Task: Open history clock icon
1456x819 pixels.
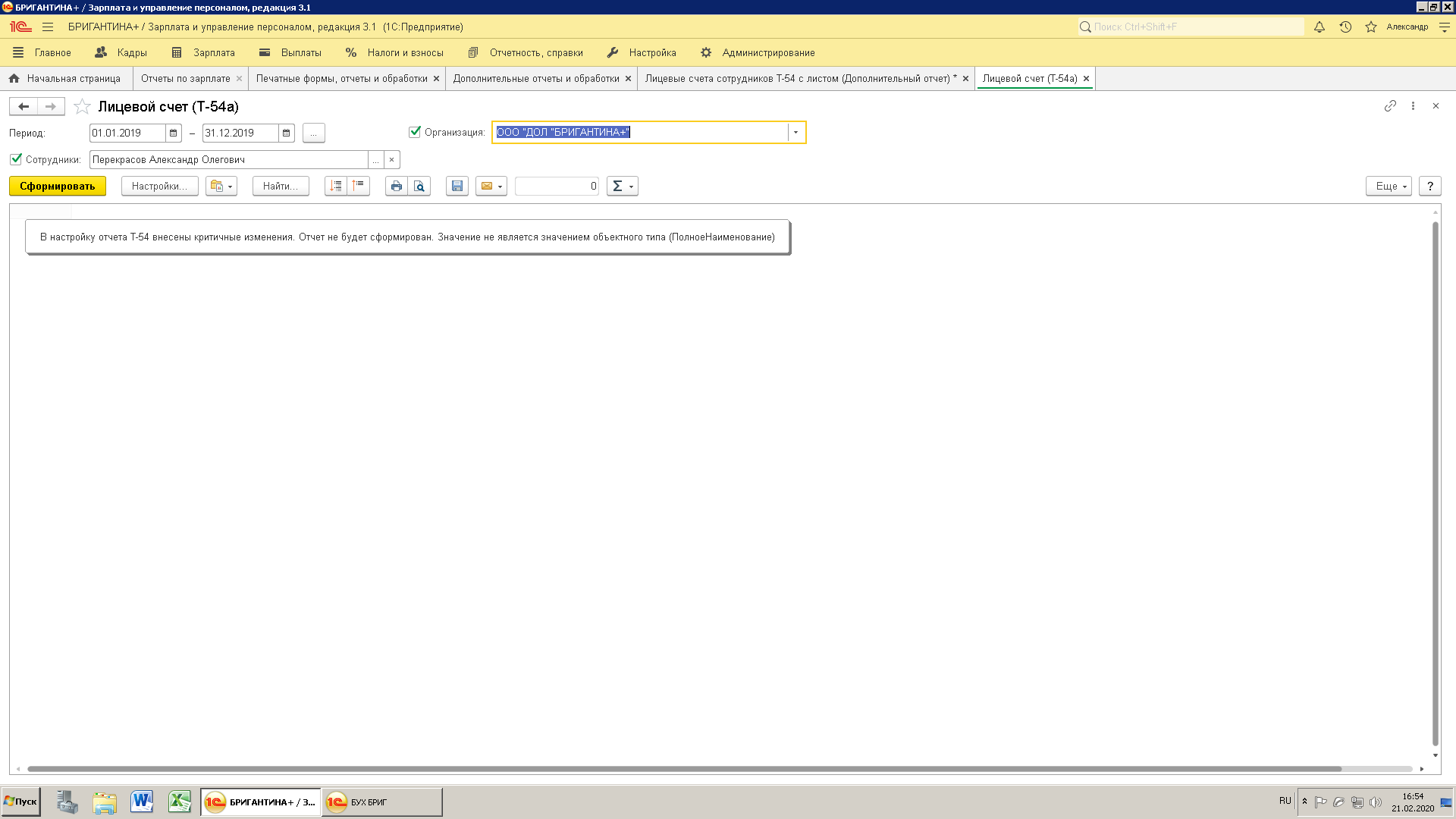Action: coord(1345,27)
